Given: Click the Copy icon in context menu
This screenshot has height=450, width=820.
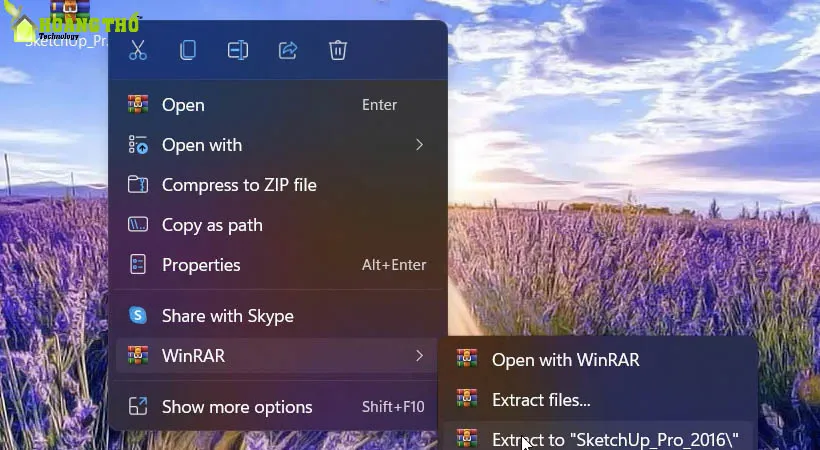Looking at the screenshot, I should pyautogui.click(x=188, y=50).
